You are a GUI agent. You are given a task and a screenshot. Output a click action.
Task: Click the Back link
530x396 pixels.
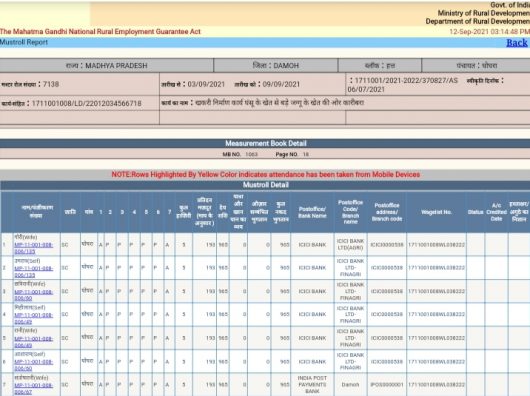click(x=516, y=43)
